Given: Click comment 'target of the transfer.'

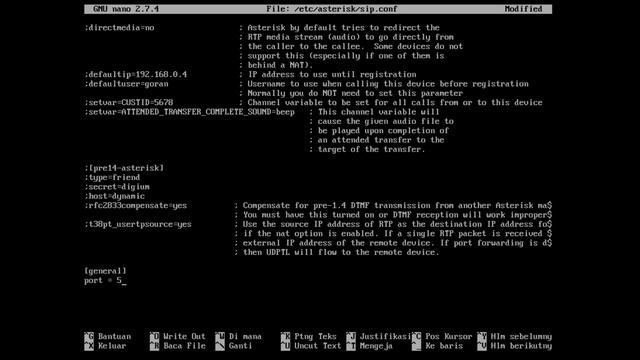Looking at the screenshot, I should point(371,149).
